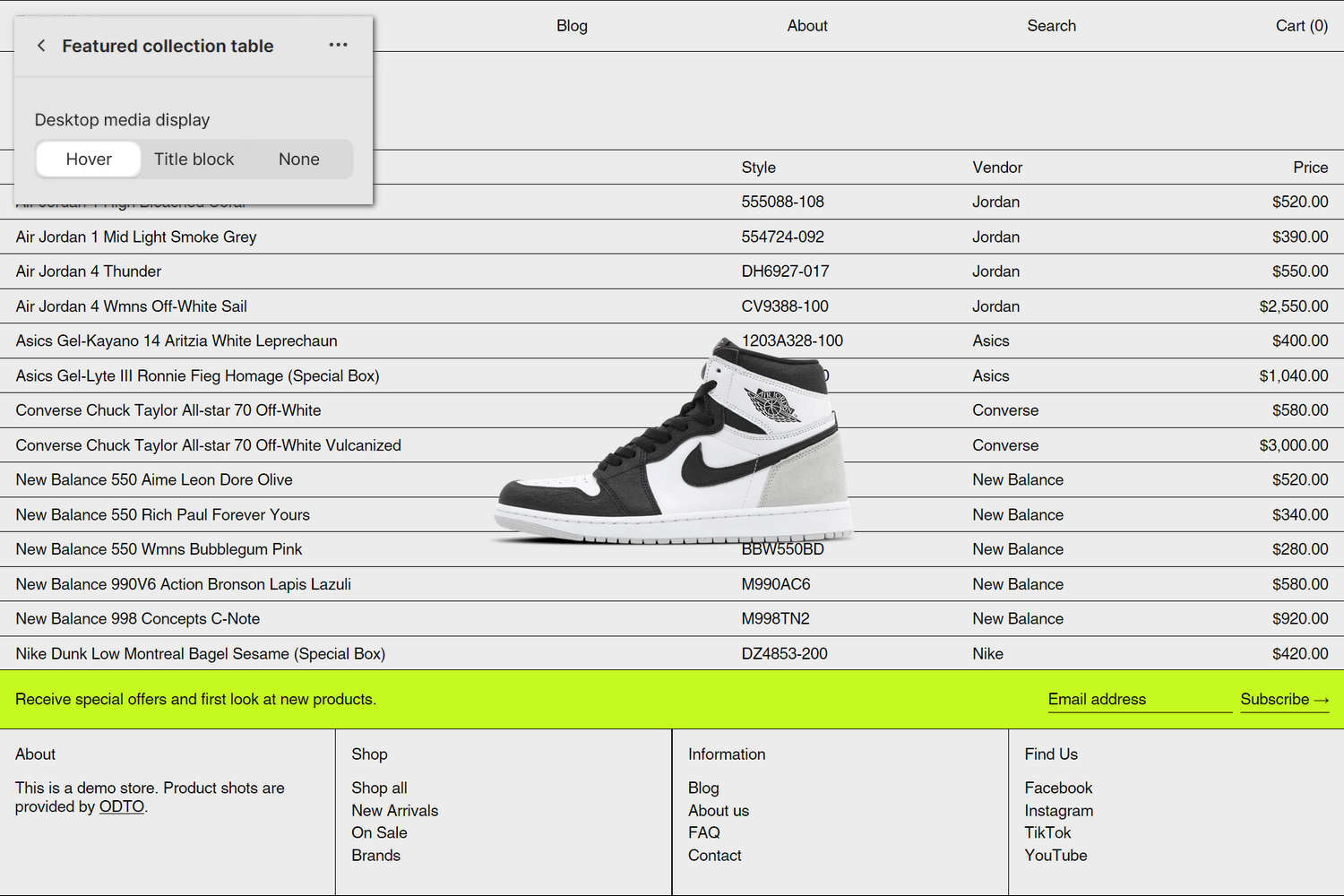Set desktop media display to None
The height and width of the screenshot is (896, 1344).
point(298,159)
